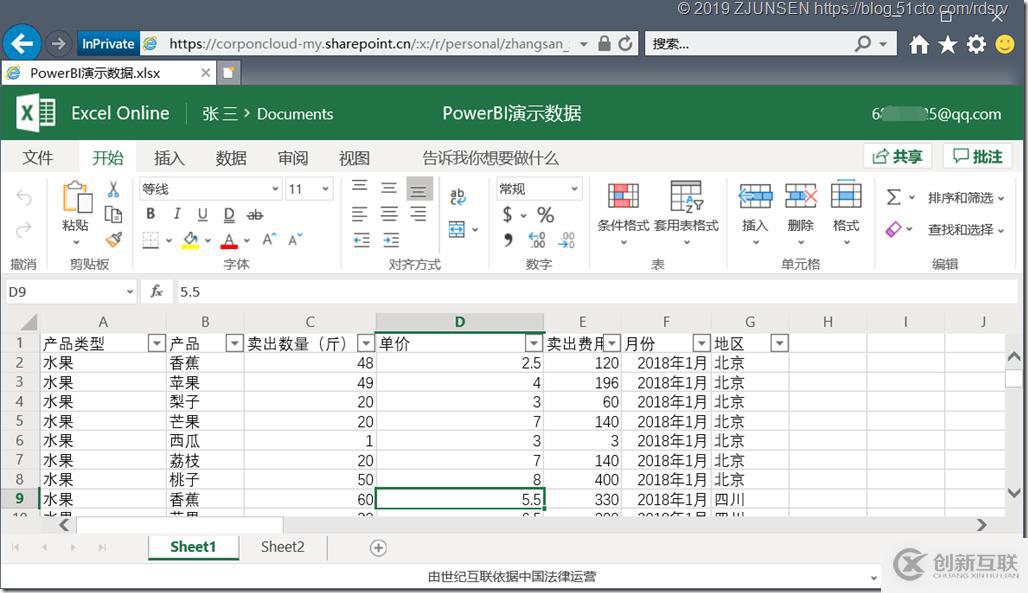Image resolution: width=1028 pixels, height=593 pixels.
Task: Open Format as Table menu
Action: (x=686, y=212)
